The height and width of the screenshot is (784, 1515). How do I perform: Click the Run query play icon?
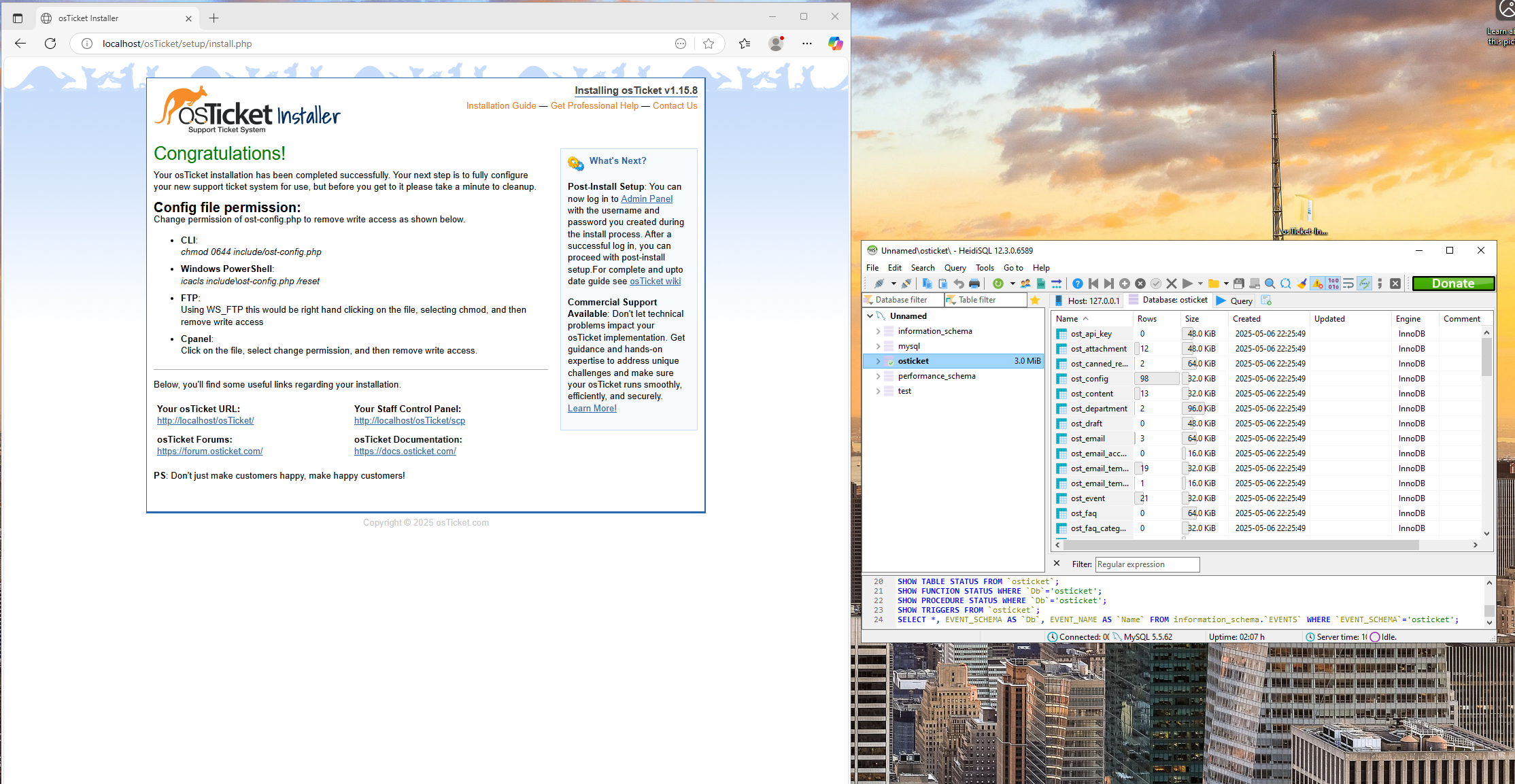coord(1187,284)
